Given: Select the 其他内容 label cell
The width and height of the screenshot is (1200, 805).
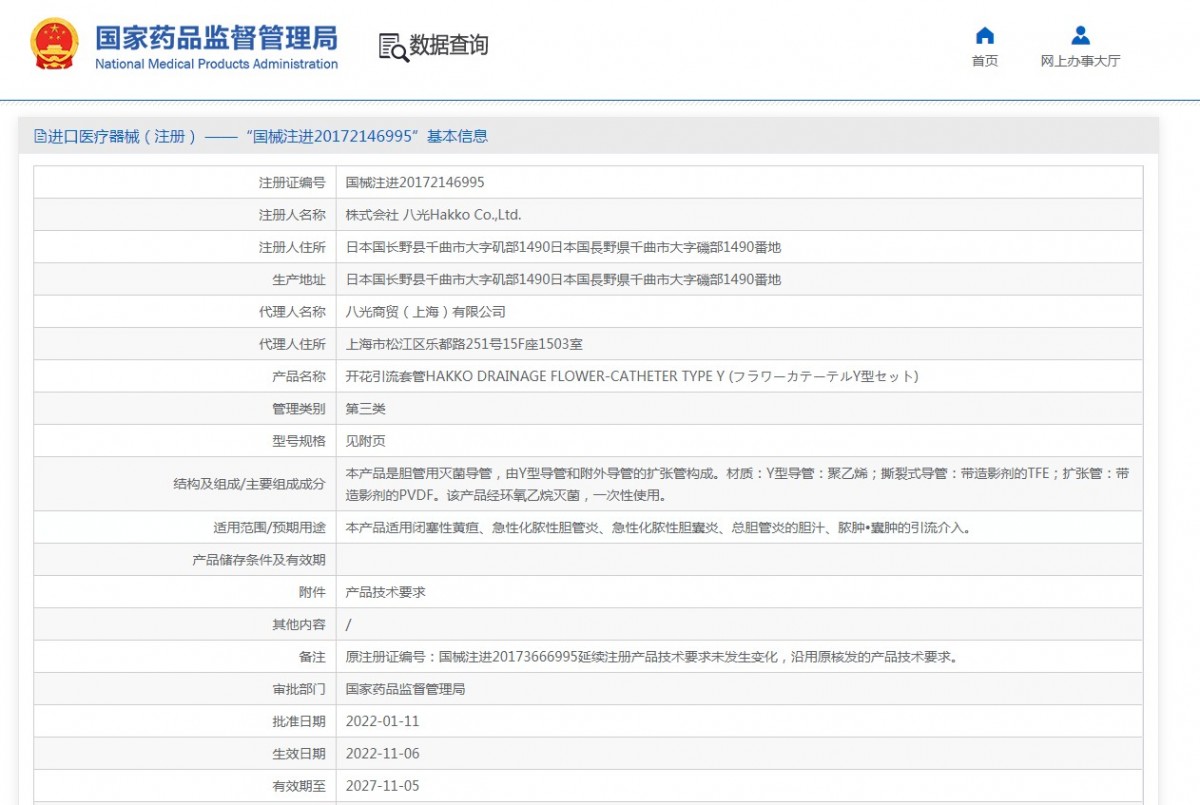Looking at the screenshot, I should pyautogui.click(x=185, y=624).
